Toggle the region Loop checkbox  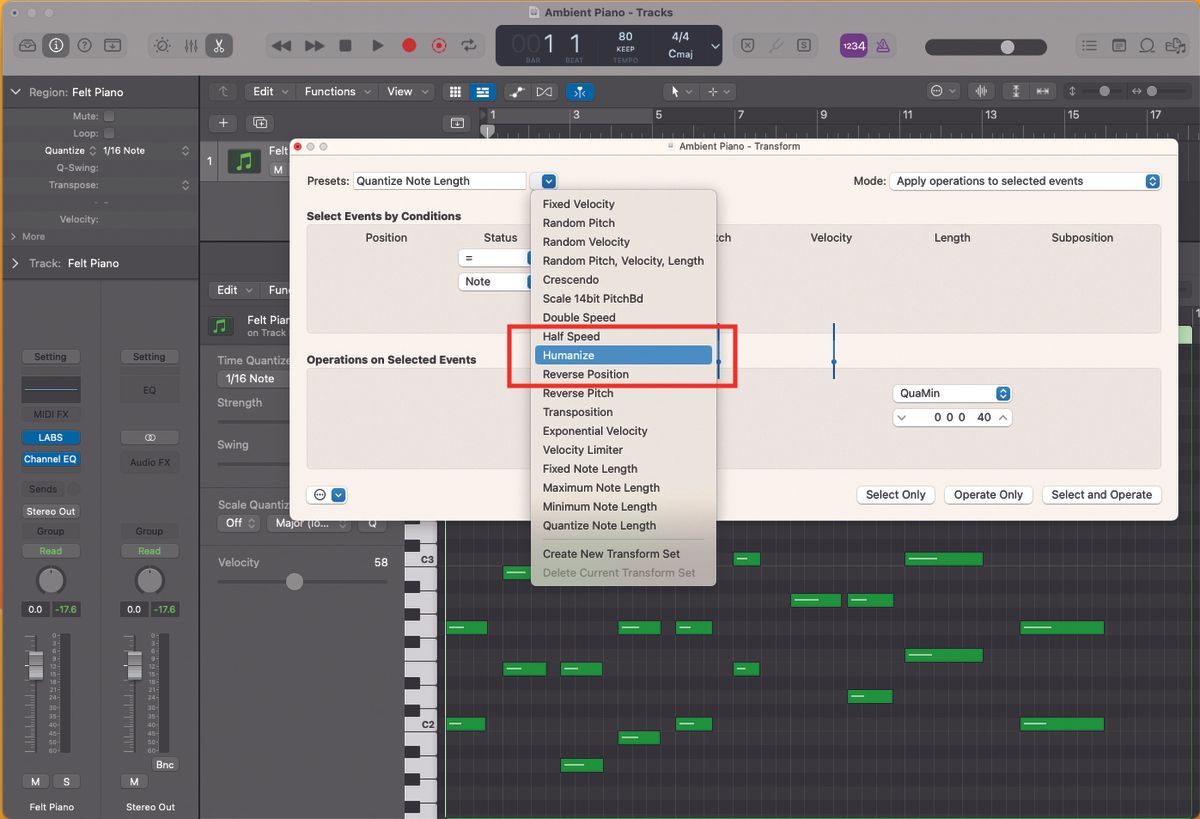pyautogui.click(x=109, y=133)
